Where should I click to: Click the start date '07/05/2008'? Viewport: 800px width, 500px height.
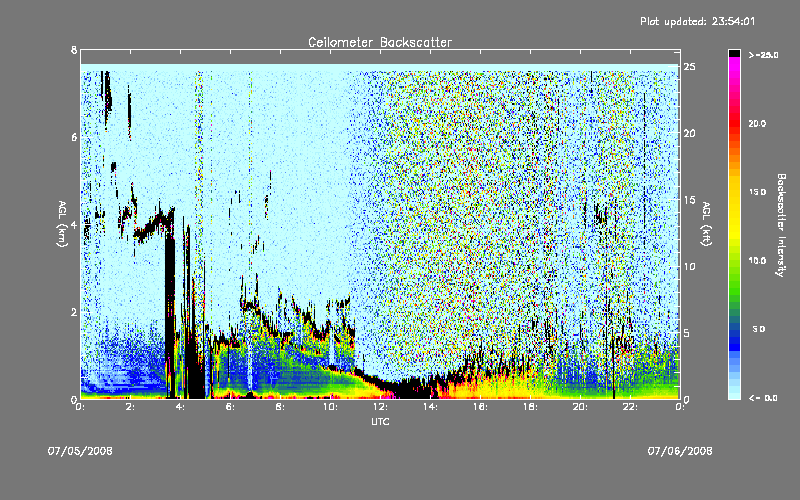coord(80,451)
